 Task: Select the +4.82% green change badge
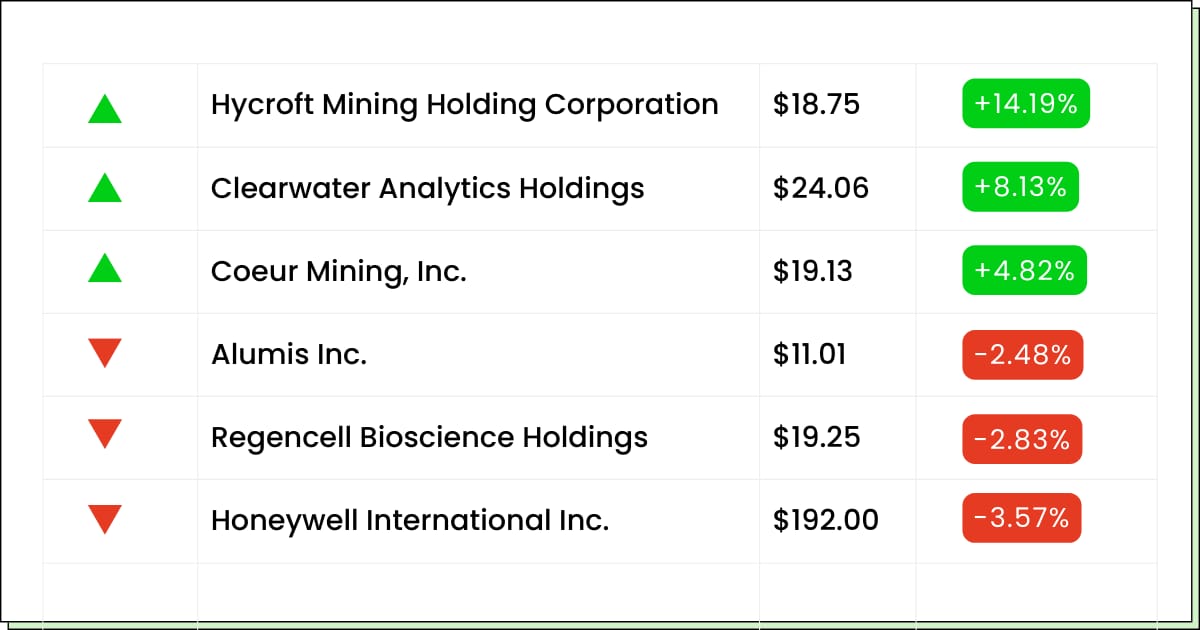(x=1024, y=271)
